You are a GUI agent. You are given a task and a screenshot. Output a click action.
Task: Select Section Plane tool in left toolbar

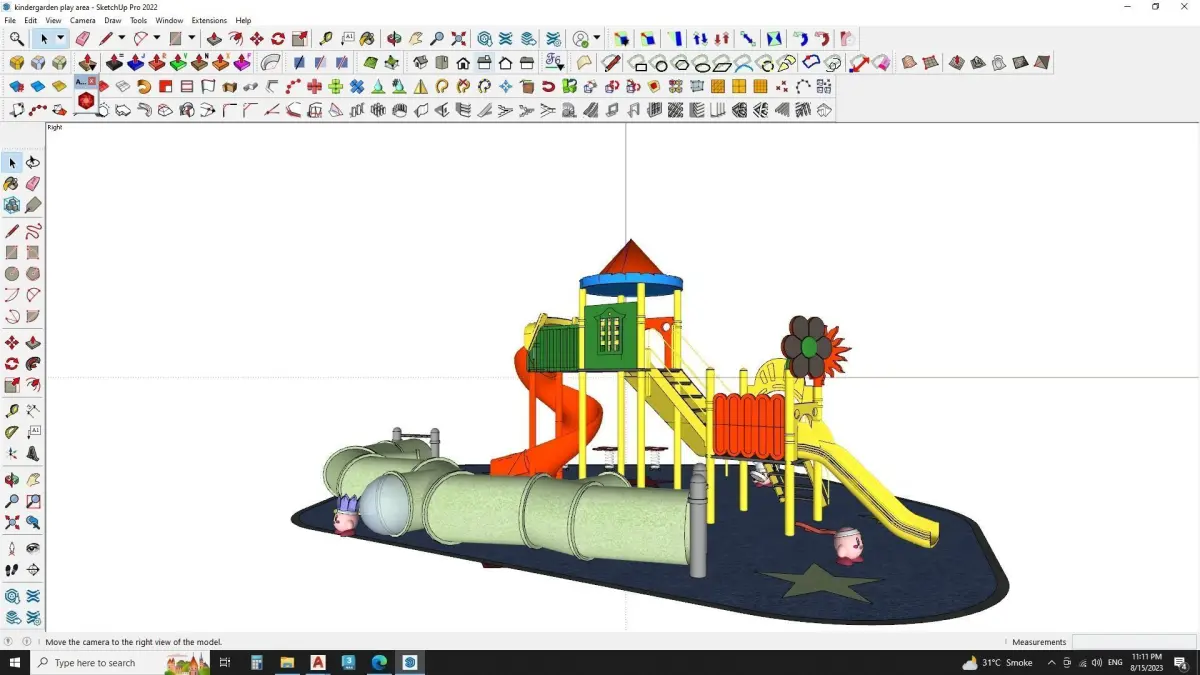[33, 569]
